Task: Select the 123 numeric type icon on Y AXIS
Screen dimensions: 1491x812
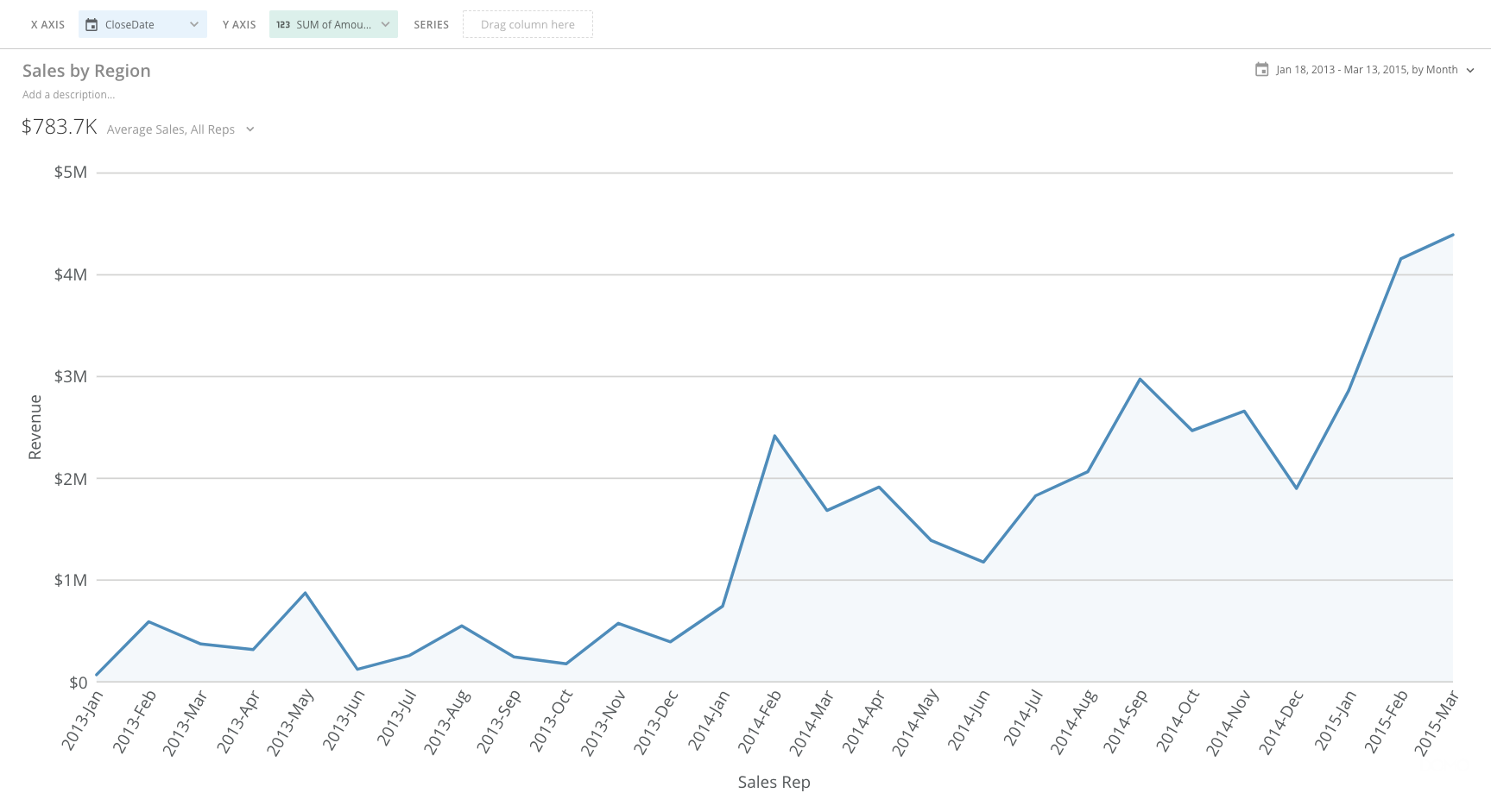Action: click(282, 25)
